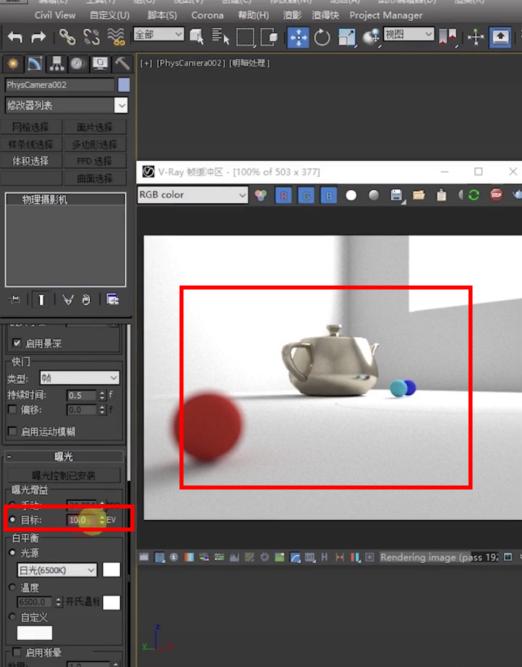Toggle Window/Crossing selection icon
522x667 pixels.
click(x=269, y=37)
